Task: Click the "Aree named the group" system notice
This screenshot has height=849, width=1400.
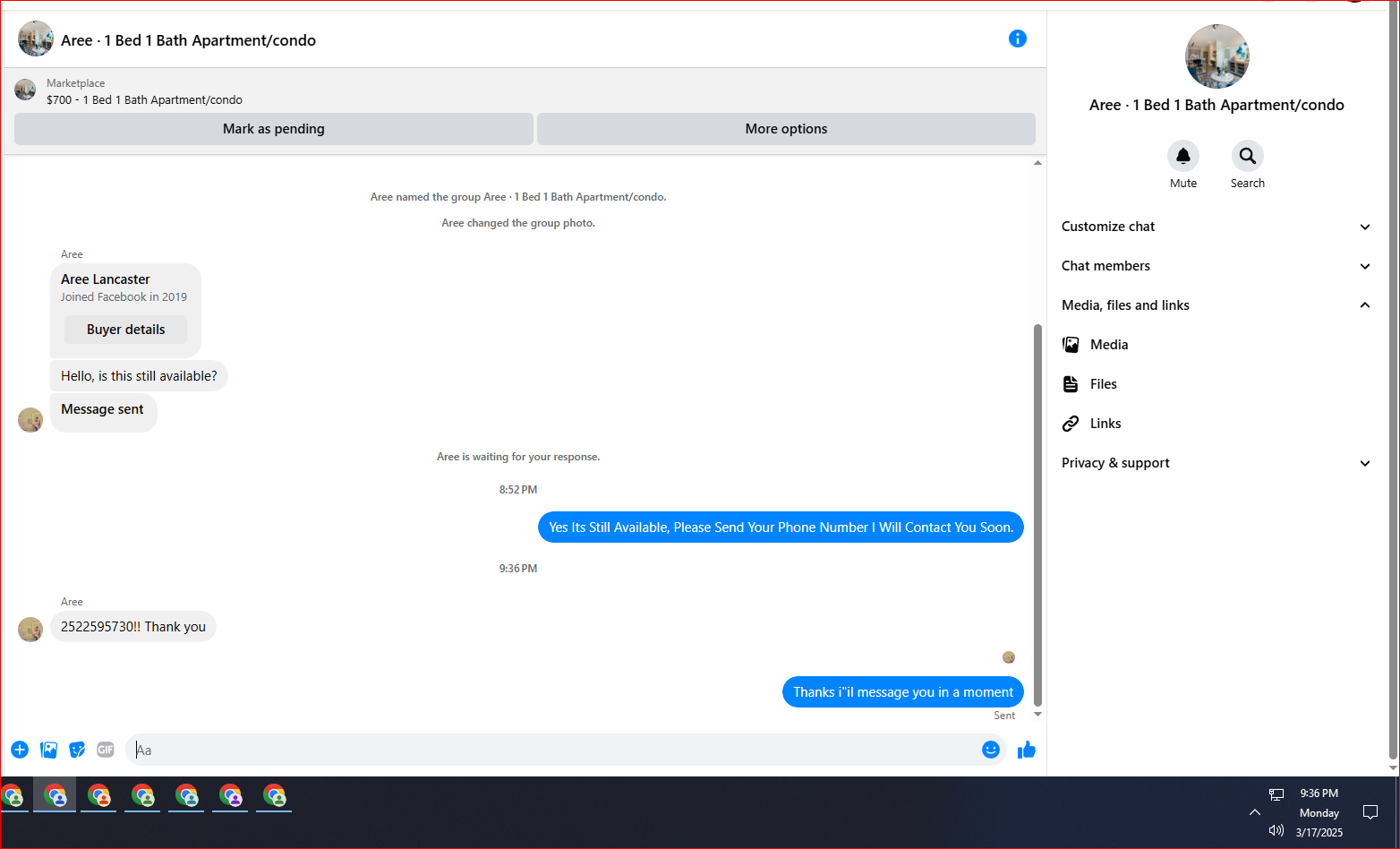Action: (x=518, y=197)
